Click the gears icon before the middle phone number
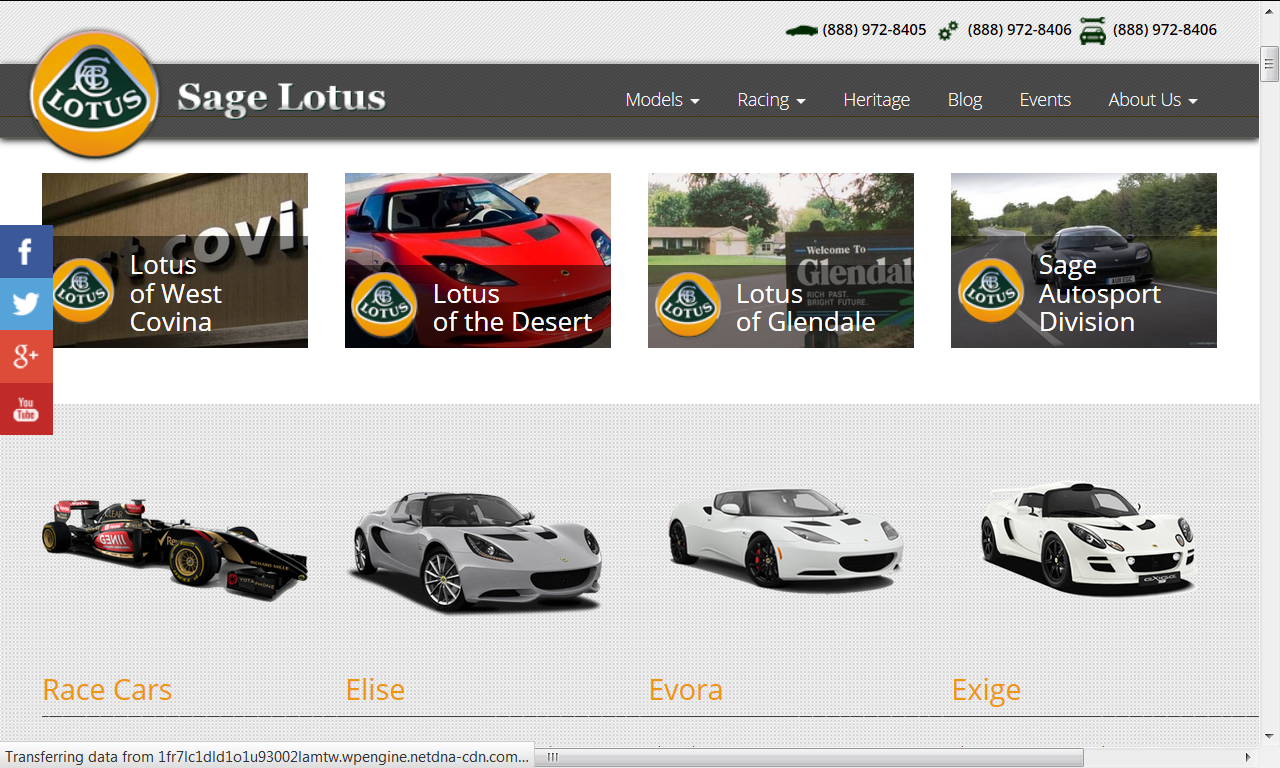The width and height of the screenshot is (1280, 768). [948, 31]
